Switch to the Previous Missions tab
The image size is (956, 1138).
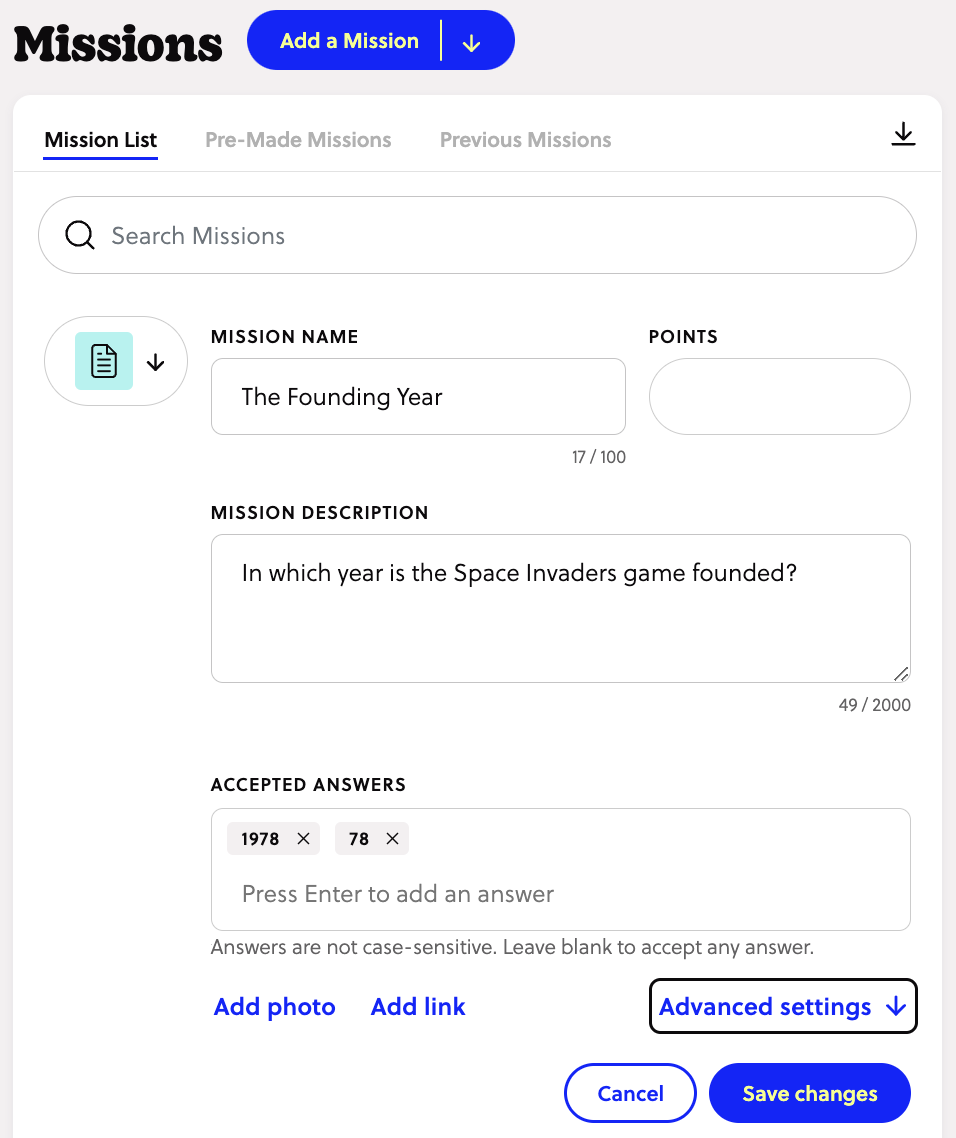pos(524,139)
